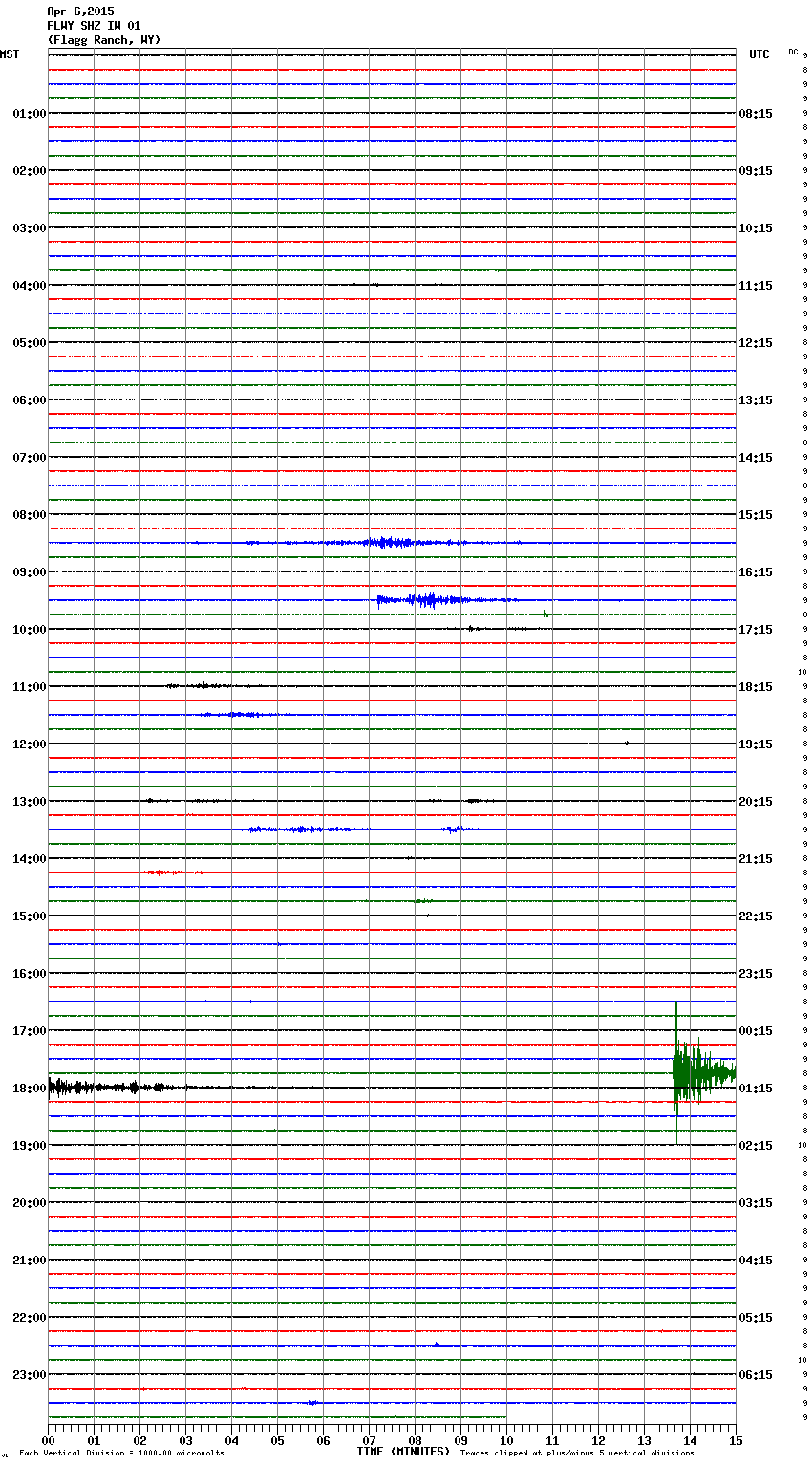Select the 04:00 MST row label
This screenshot has width=812, height=1466.
tap(30, 286)
